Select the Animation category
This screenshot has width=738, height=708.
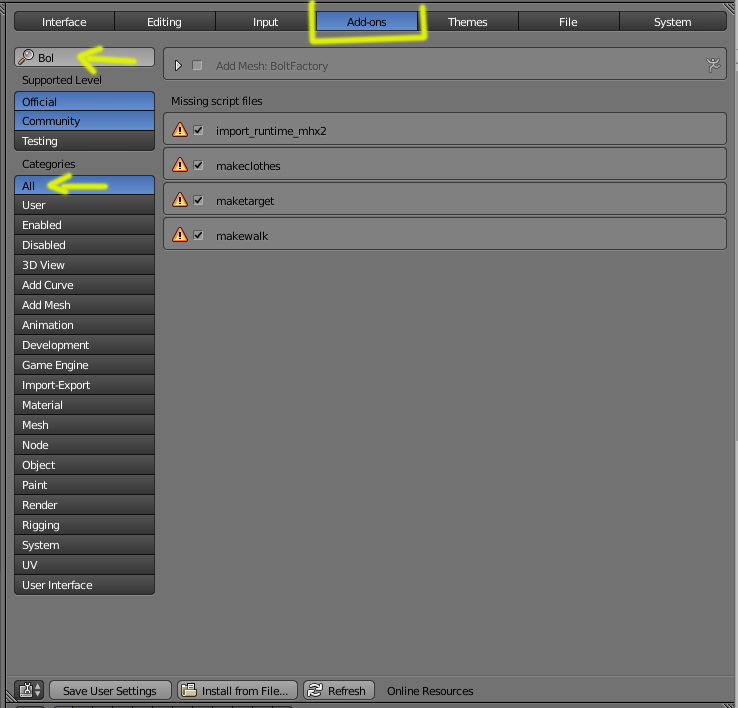click(85, 325)
